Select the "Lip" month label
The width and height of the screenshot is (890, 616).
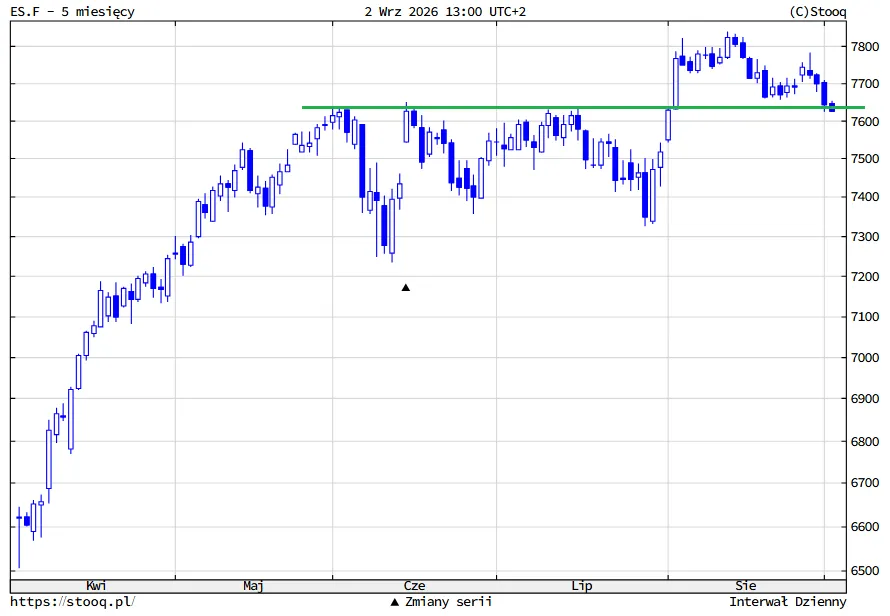click(582, 586)
